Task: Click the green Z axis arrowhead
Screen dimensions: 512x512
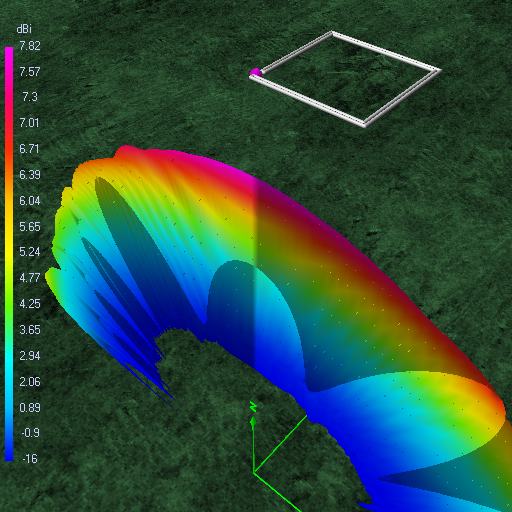Action: tap(253, 422)
